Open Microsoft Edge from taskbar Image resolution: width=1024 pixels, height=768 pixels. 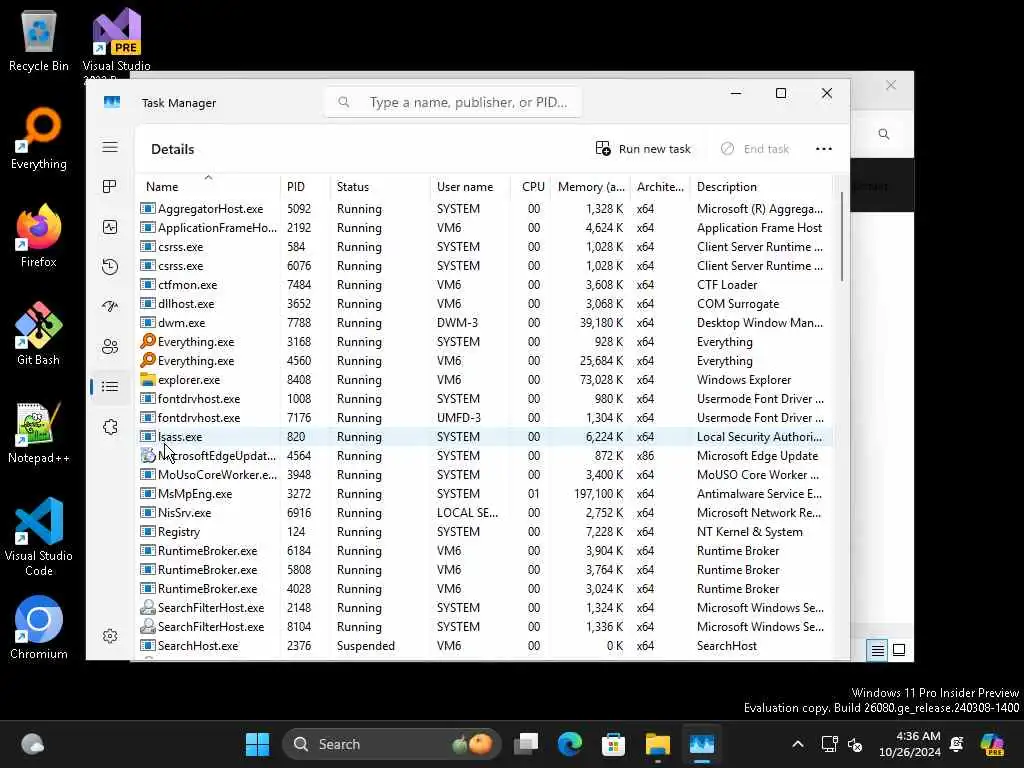pyautogui.click(x=569, y=744)
